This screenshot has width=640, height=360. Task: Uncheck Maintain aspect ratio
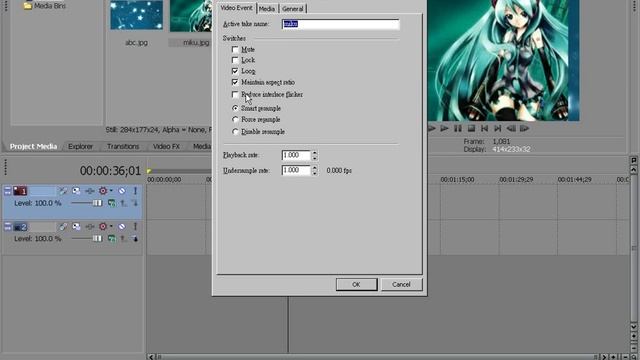point(235,82)
